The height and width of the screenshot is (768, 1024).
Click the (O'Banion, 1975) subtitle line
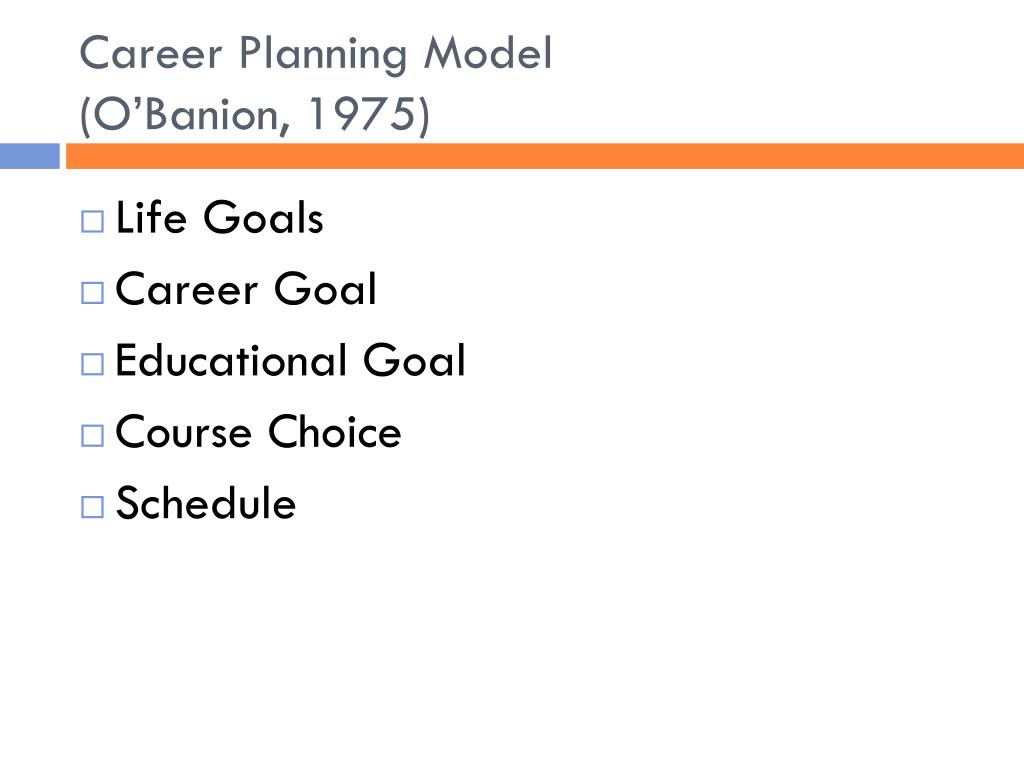[x=255, y=115]
